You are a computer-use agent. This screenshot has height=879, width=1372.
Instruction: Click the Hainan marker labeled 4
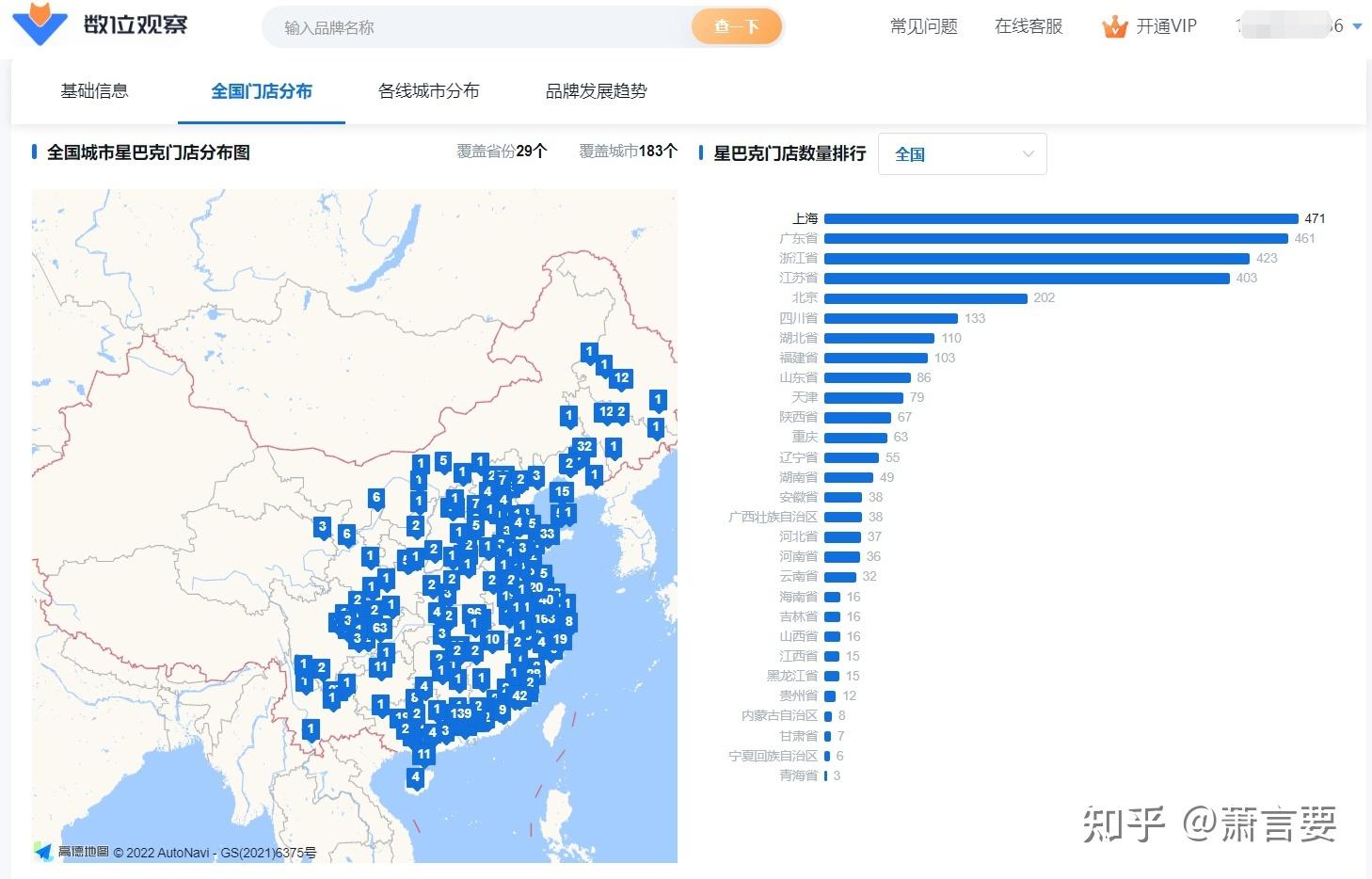415,778
